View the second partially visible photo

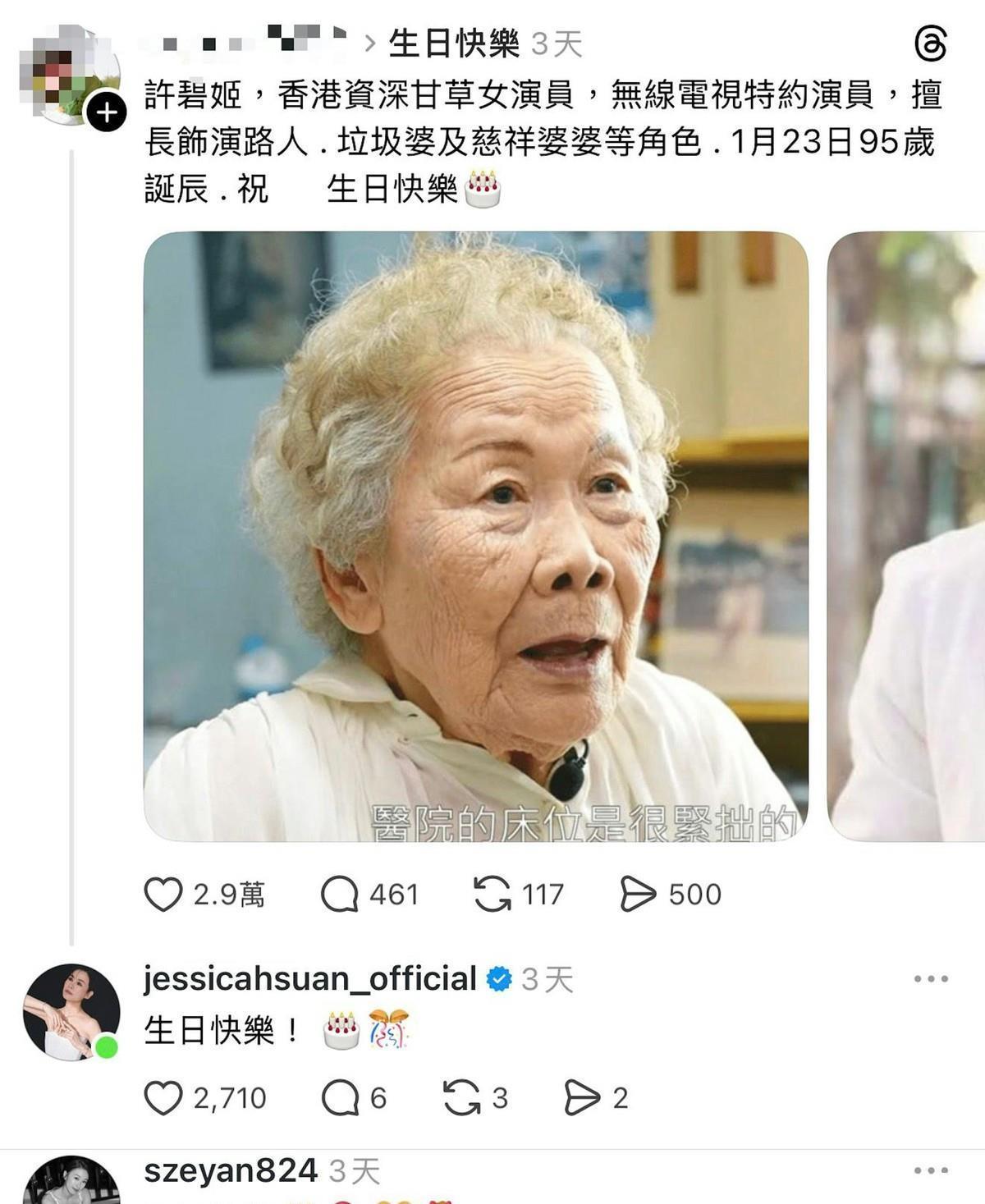tap(906, 537)
